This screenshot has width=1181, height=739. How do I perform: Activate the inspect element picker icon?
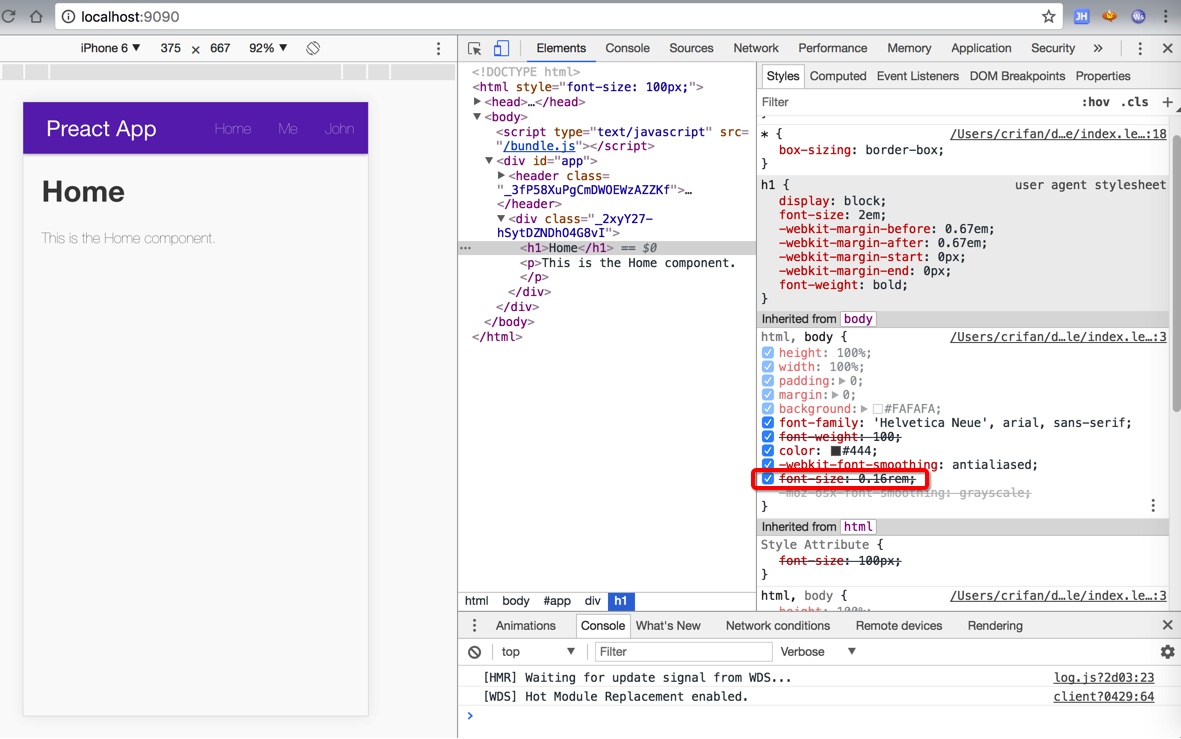(475, 48)
